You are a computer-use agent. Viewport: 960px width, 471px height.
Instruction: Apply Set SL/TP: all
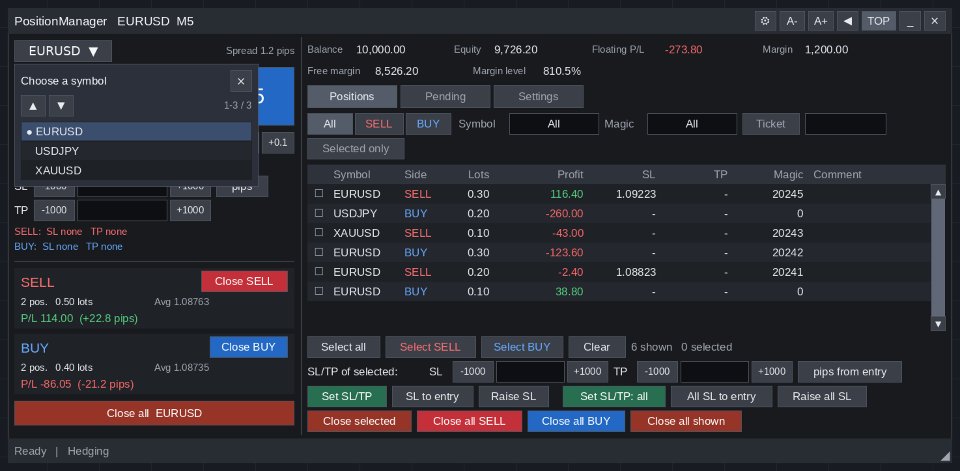tap(614, 396)
